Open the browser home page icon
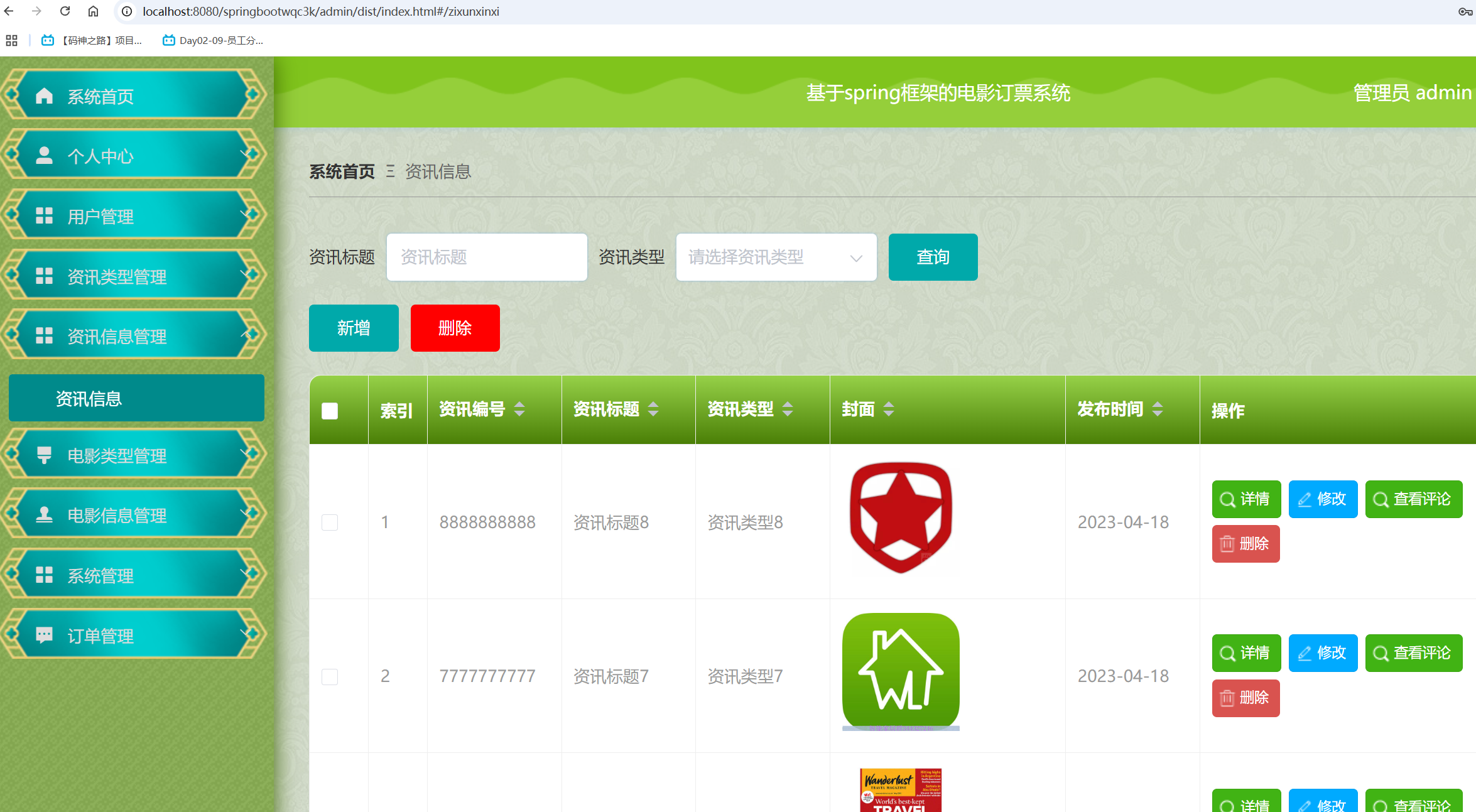 (93, 11)
